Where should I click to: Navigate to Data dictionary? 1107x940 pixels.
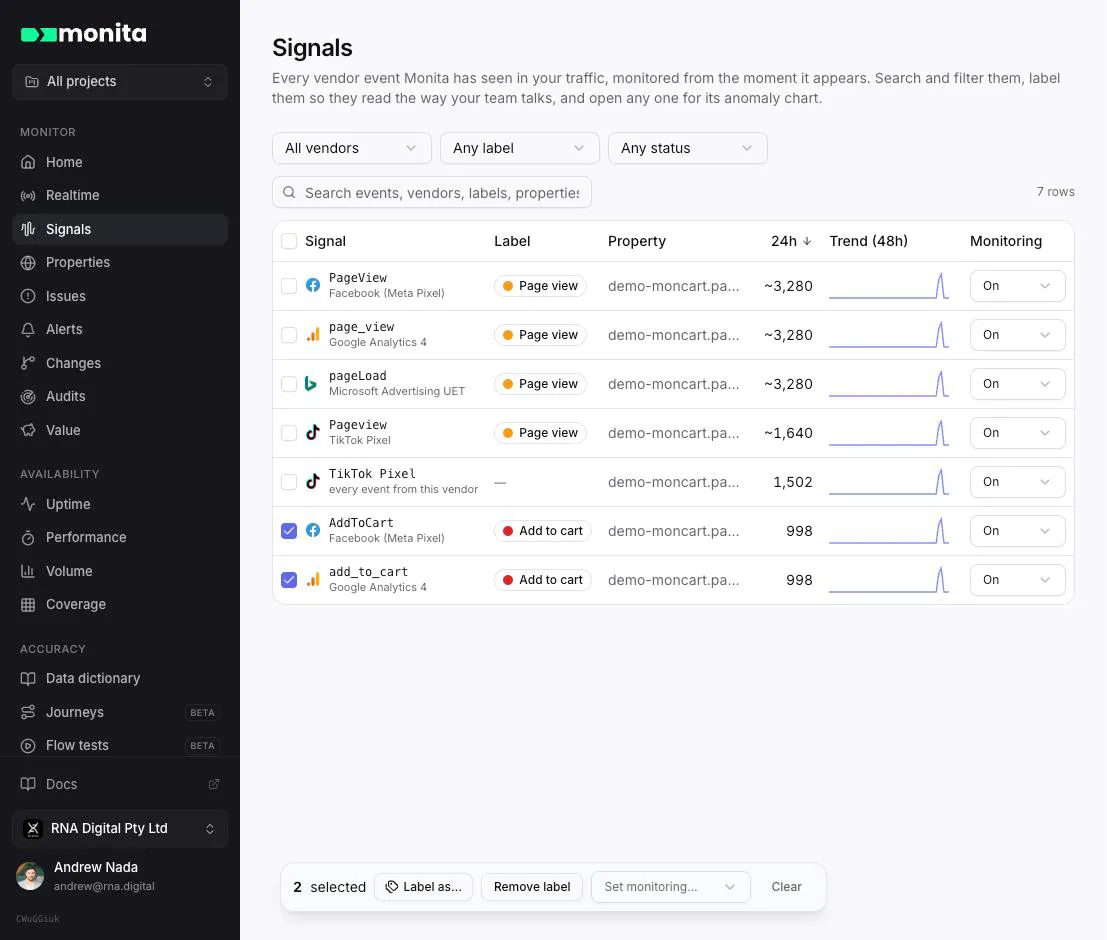120,679
